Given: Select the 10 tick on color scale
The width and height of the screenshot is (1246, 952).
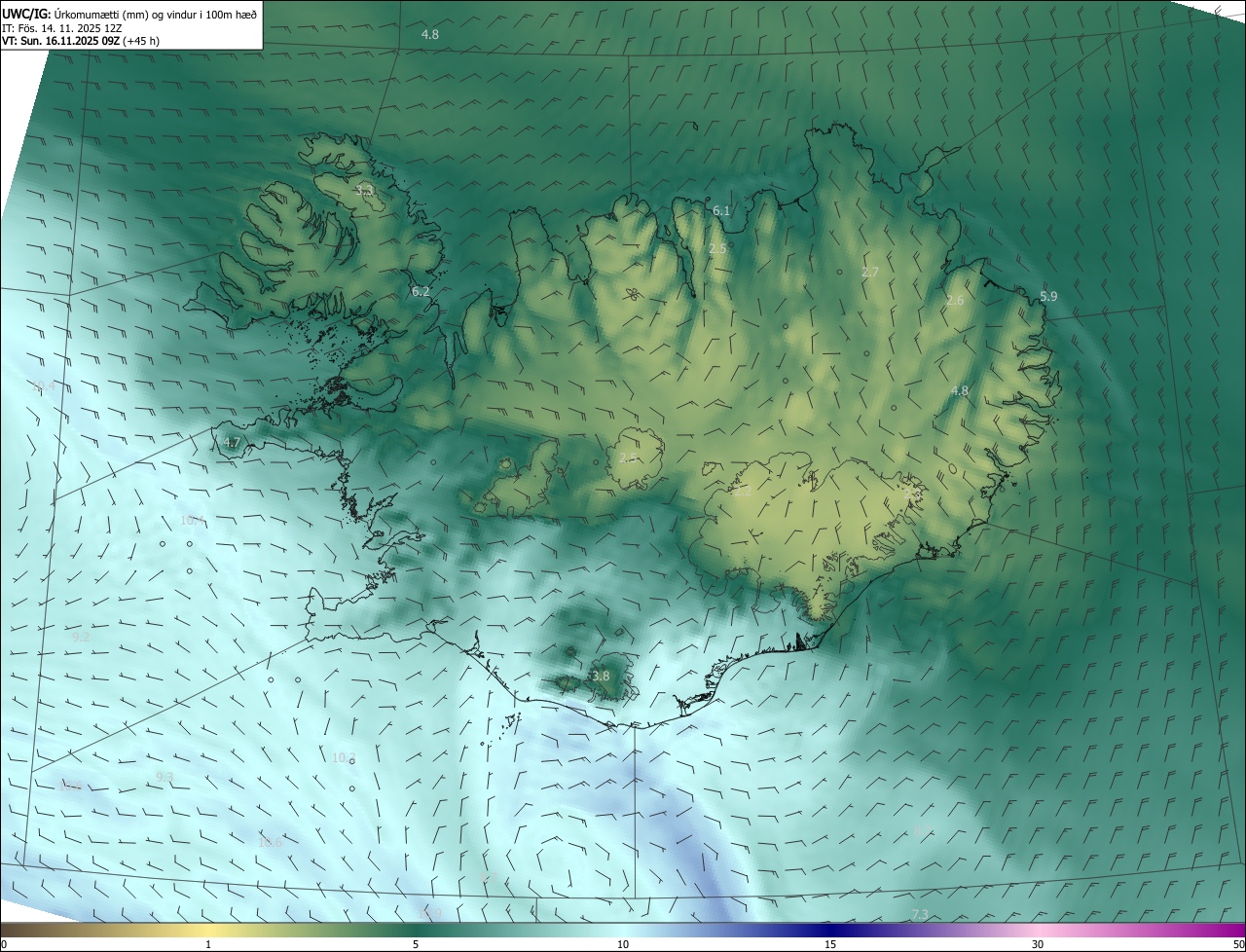Looking at the screenshot, I should tap(623, 944).
